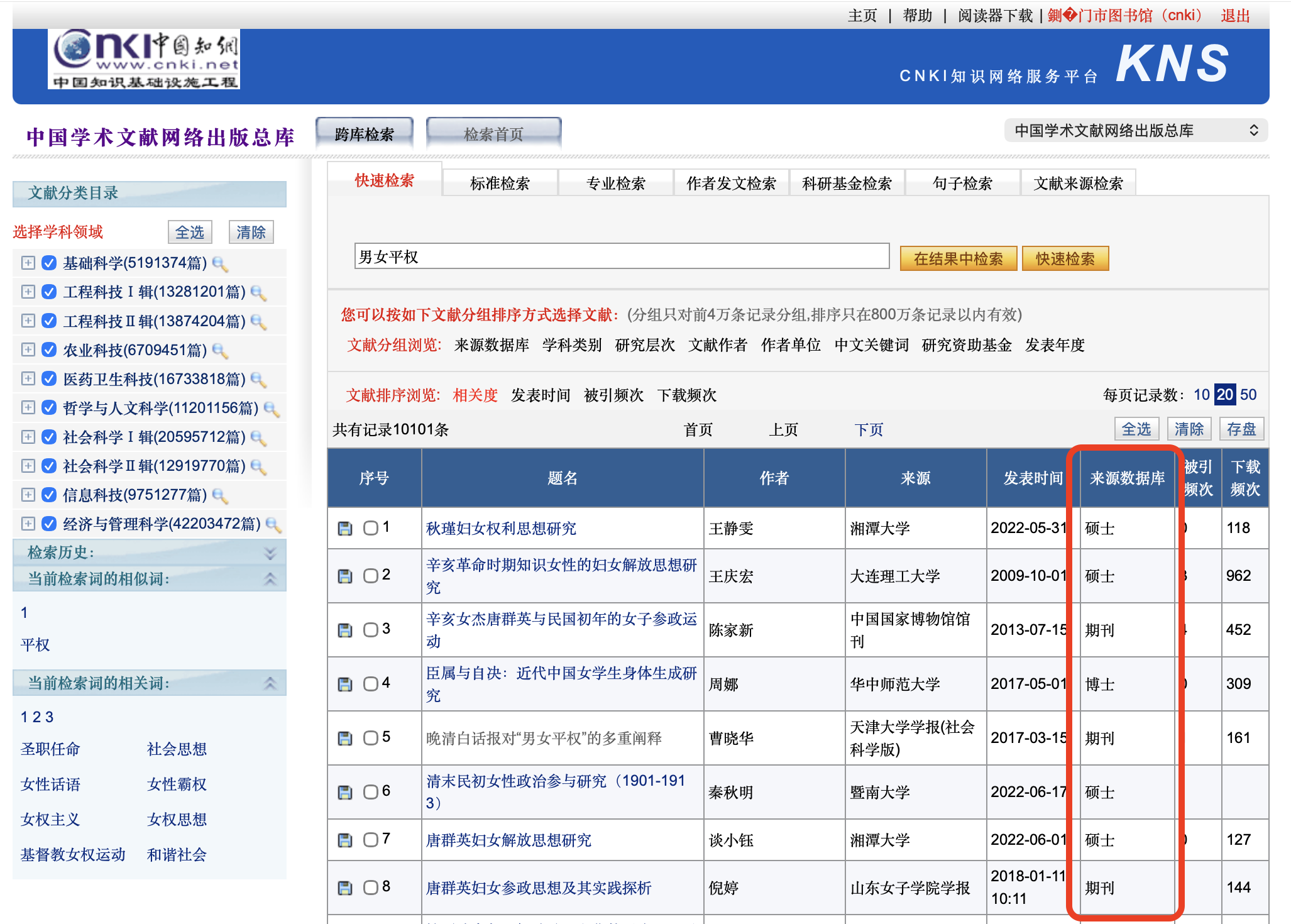Viewport: 1291px width, 924px height.
Task: Tick the checkbox for result 8
Action: point(371,888)
